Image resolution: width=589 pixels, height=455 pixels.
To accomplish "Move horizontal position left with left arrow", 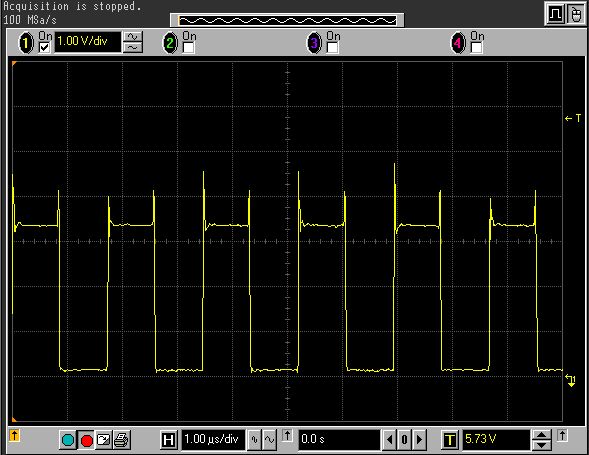I will [389, 440].
